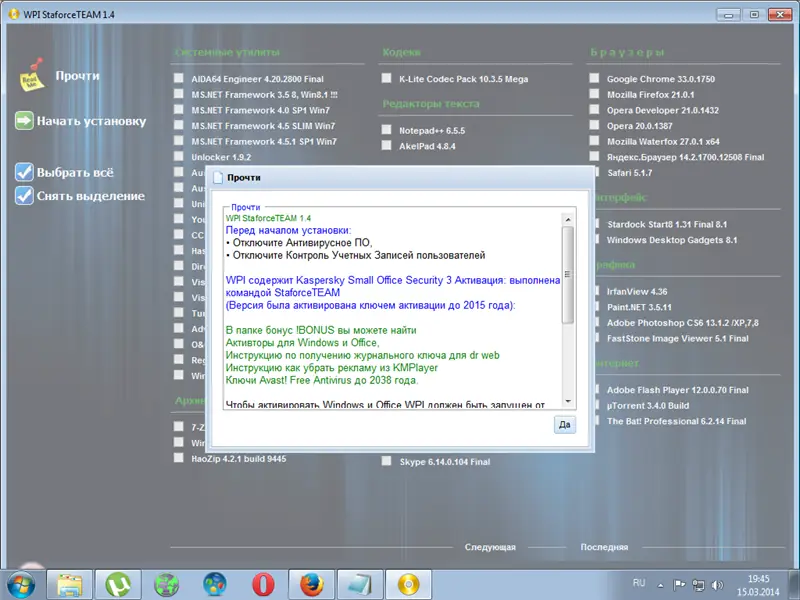Select FastStone Image Viewer 5.1 Final entry
This screenshot has height=600, width=800.
[678, 338]
